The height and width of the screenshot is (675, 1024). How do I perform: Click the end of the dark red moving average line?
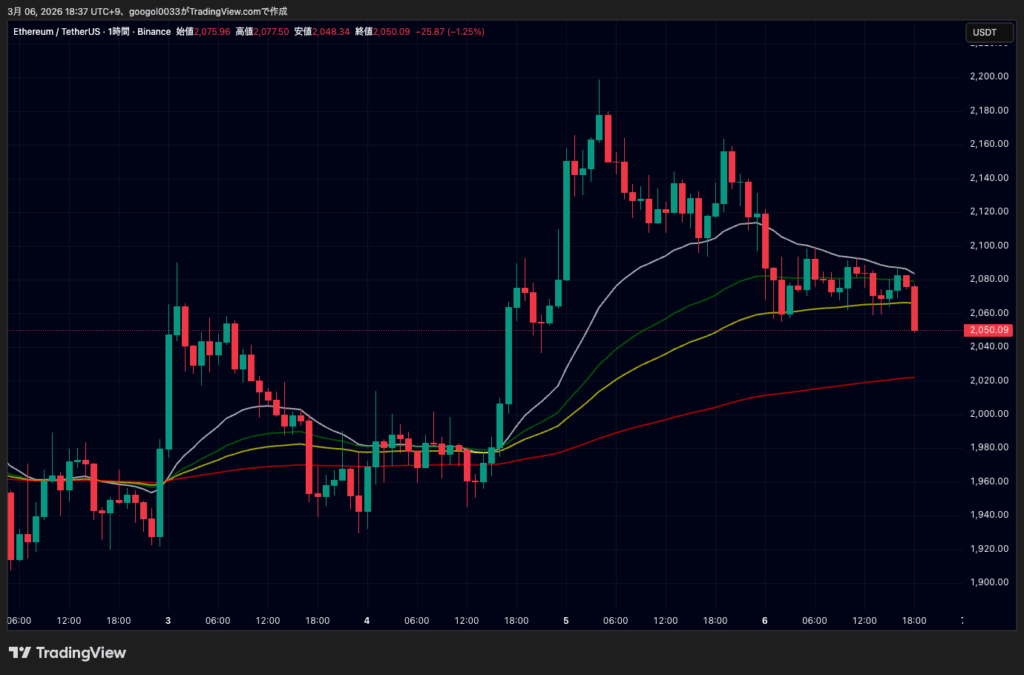pyautogui.click(x=912, y=378)
